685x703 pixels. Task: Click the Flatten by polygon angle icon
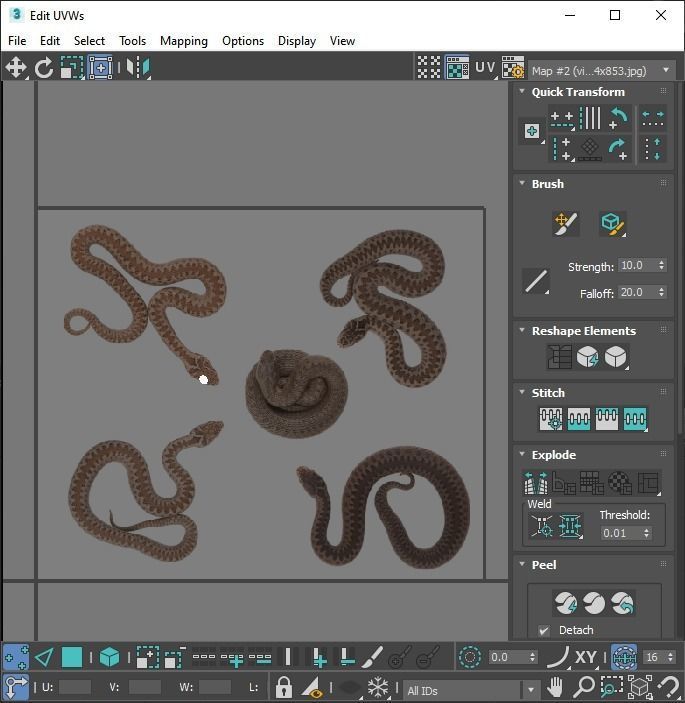(x=564, y=483)
